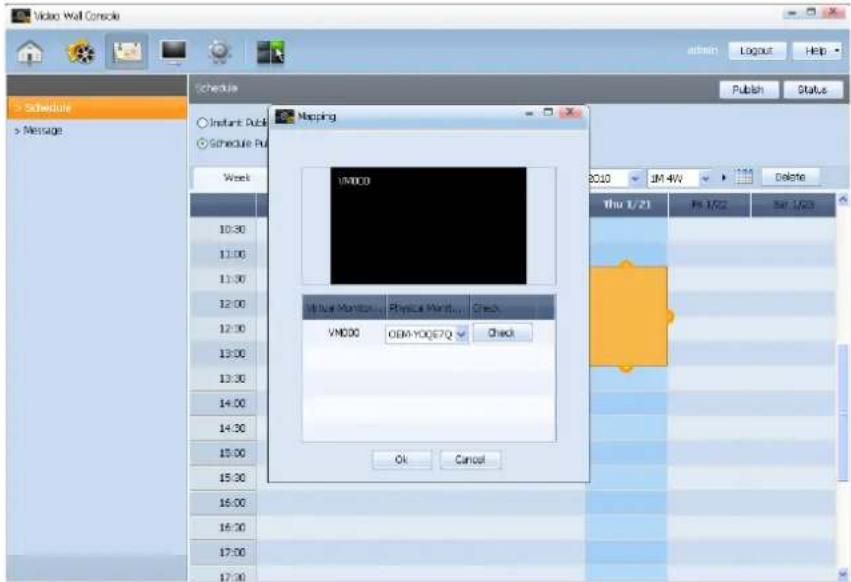Click the vertical scrollbar thumb
This screenshot has width=851, height=582.
coord(842,413)
